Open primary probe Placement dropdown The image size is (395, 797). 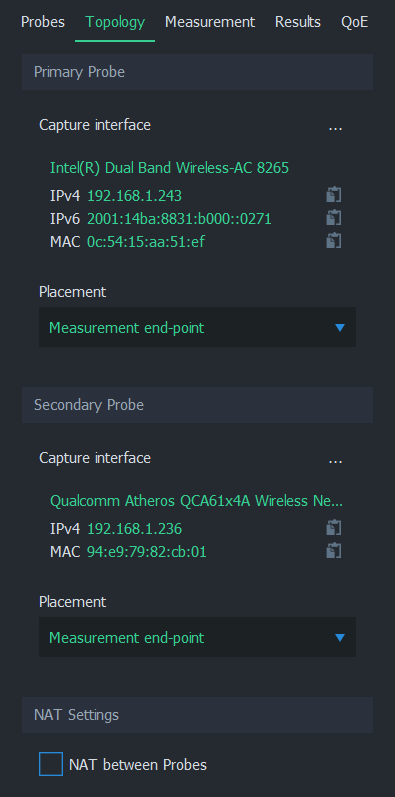(x=197, y=327)
